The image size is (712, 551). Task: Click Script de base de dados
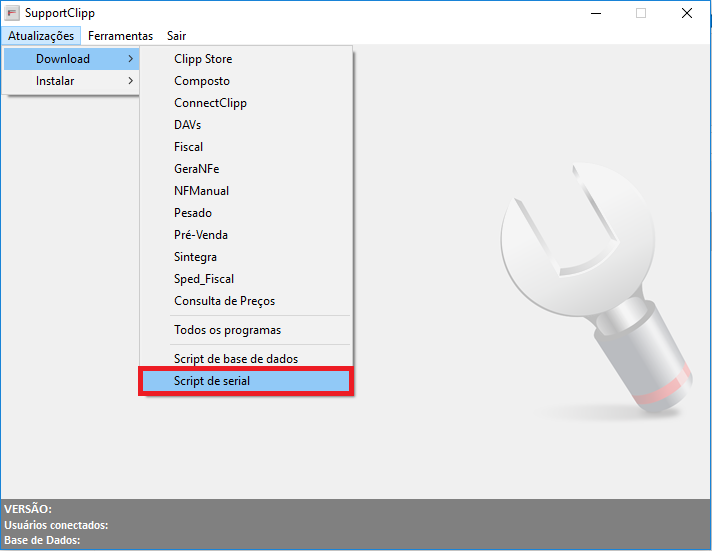click(236, 359)
